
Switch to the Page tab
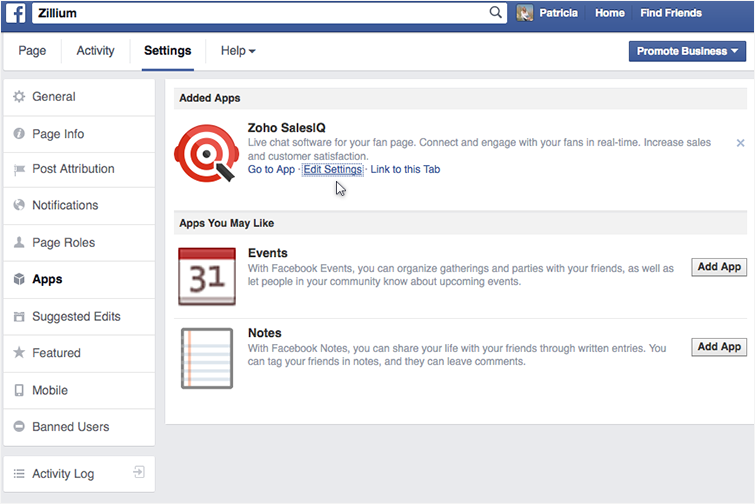tap(32, 51)
